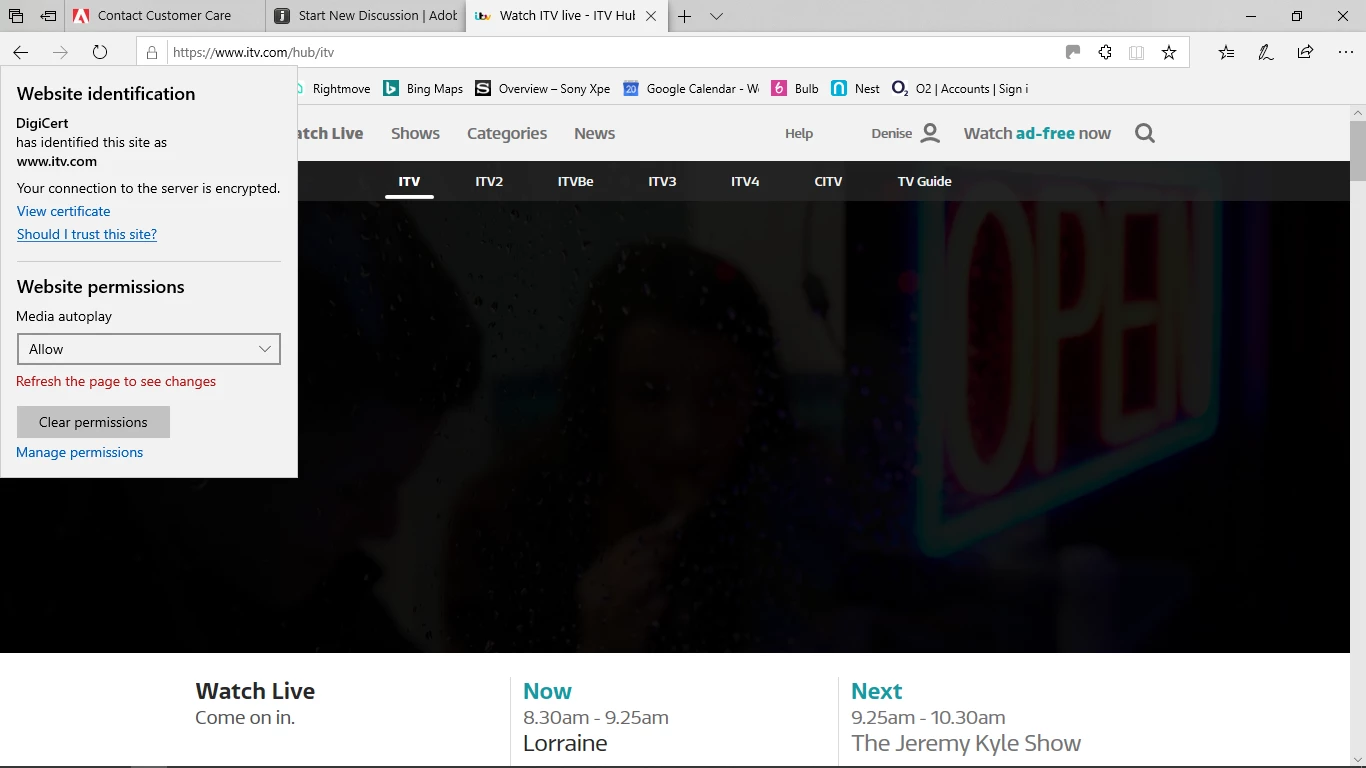Click the extension puzzle icon in address bar
This screenshot has height=768, width=1366.
(1105, 53)
